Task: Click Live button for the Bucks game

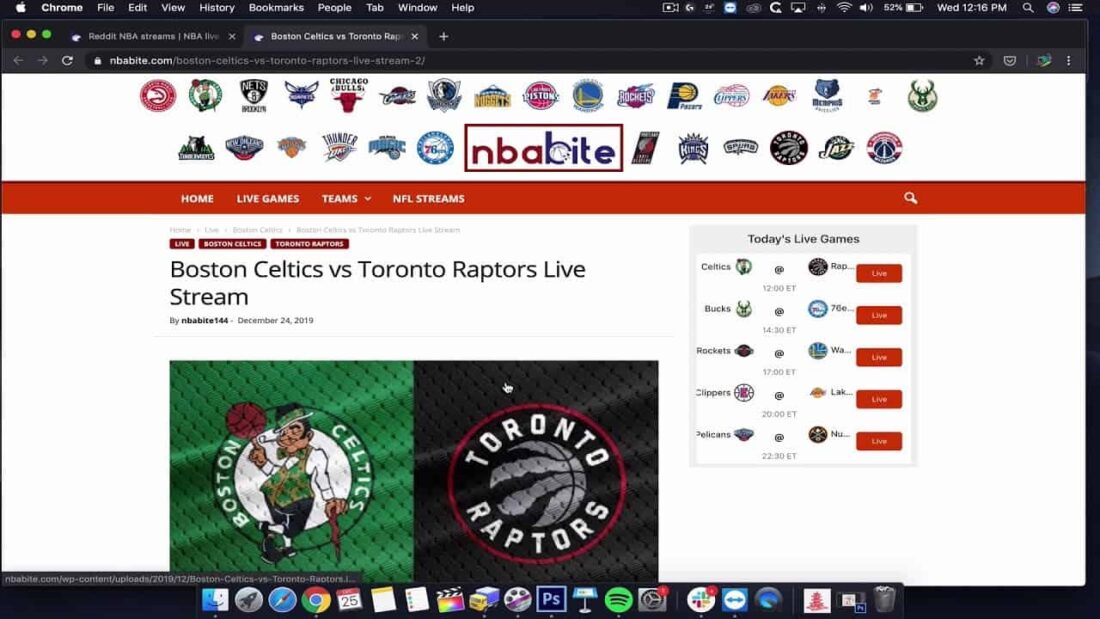Action: [x=879, y=315]
